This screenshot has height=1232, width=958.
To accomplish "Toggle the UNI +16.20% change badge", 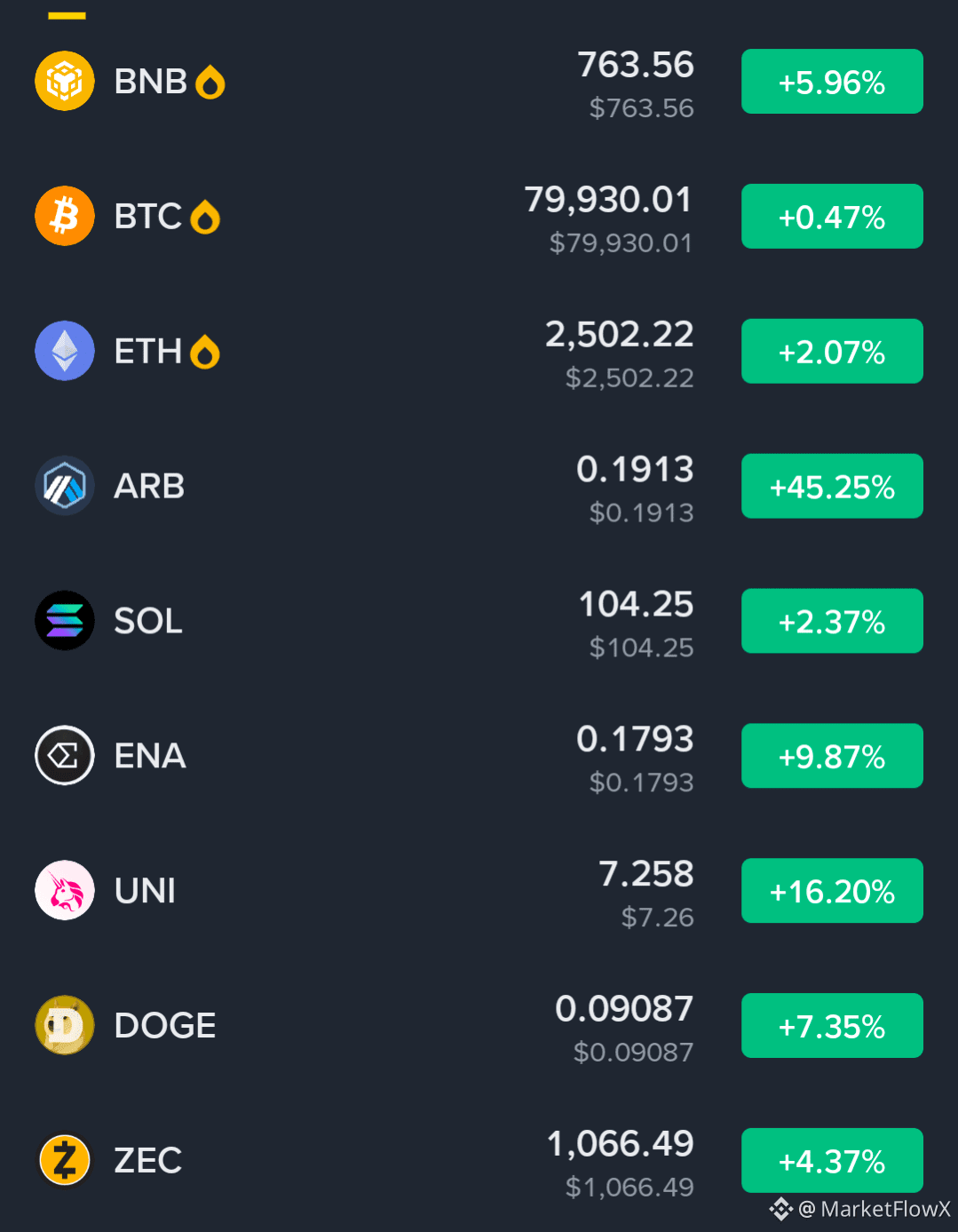I will click(x=832, y=891).
